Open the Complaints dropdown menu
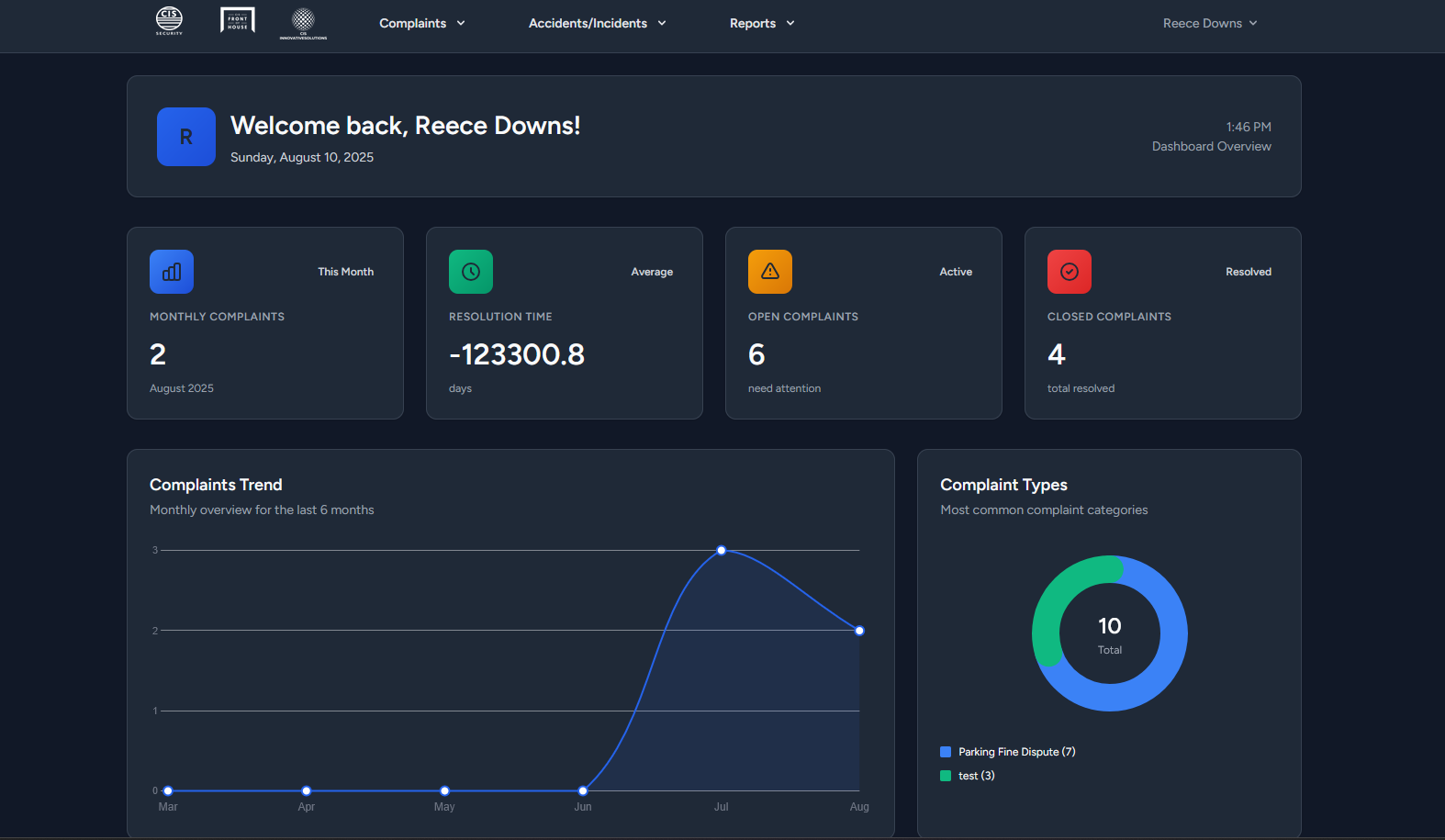The image size is (1445, 840). [x=422, y=23]
